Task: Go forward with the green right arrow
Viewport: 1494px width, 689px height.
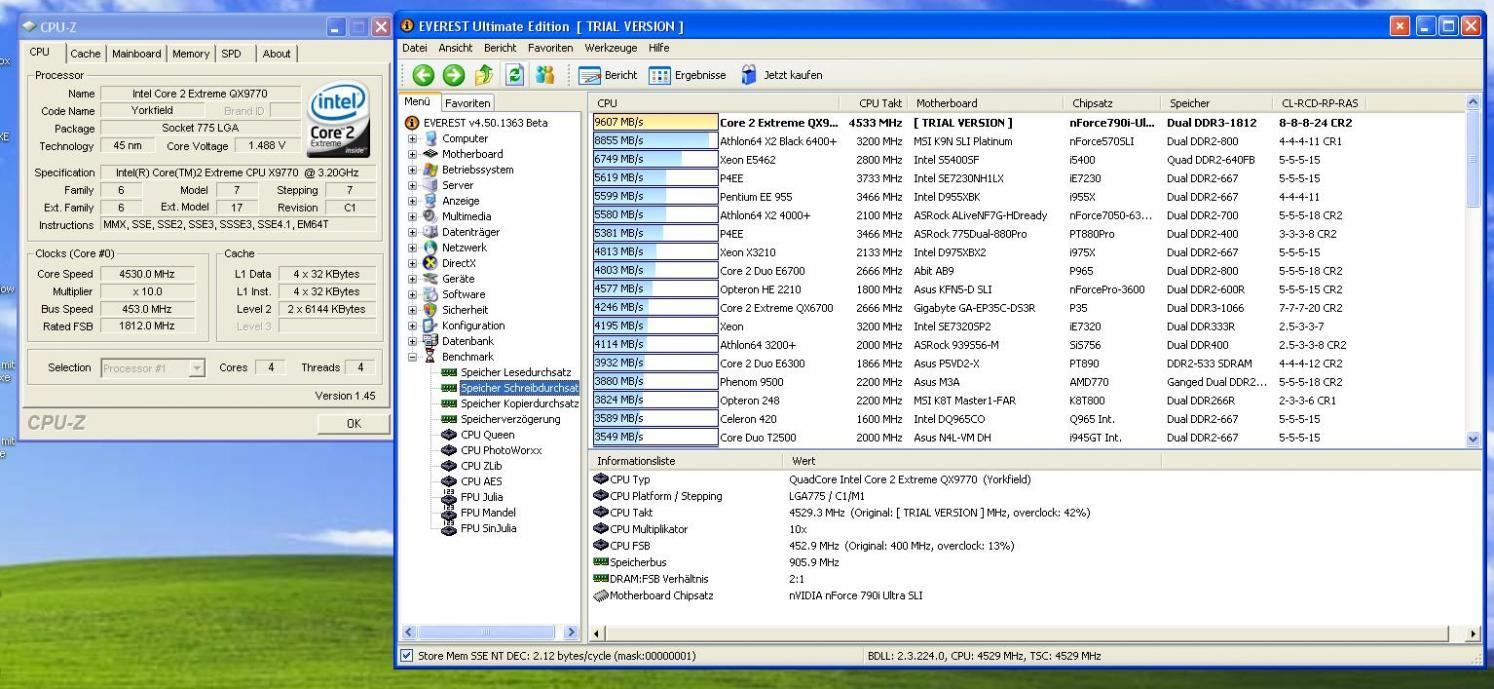Action: click(x=453, y=75)
